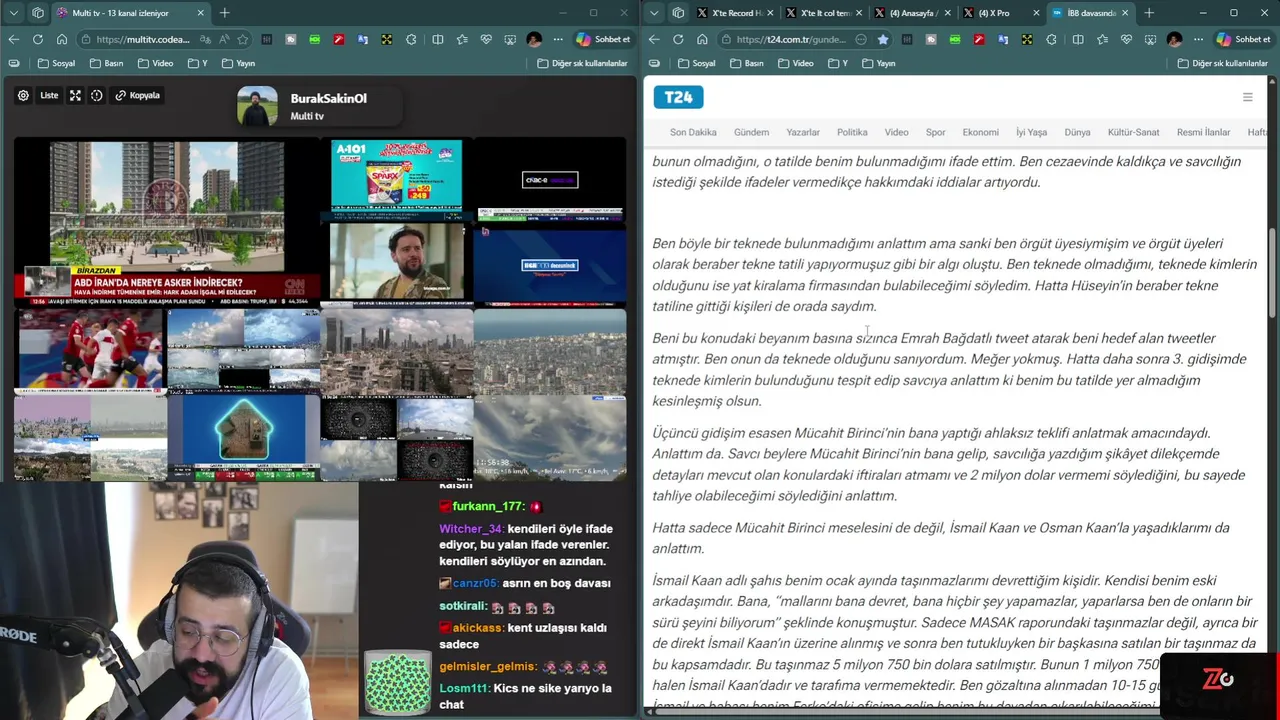The image size is (1280, 720).
Task: Open Favorites list icon in Multi tv window
Action: point(462,39)
